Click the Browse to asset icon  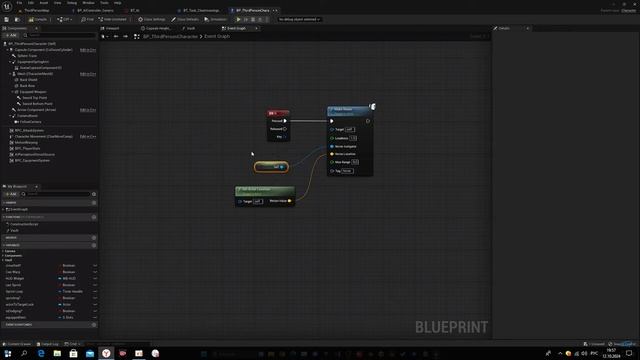17,19
